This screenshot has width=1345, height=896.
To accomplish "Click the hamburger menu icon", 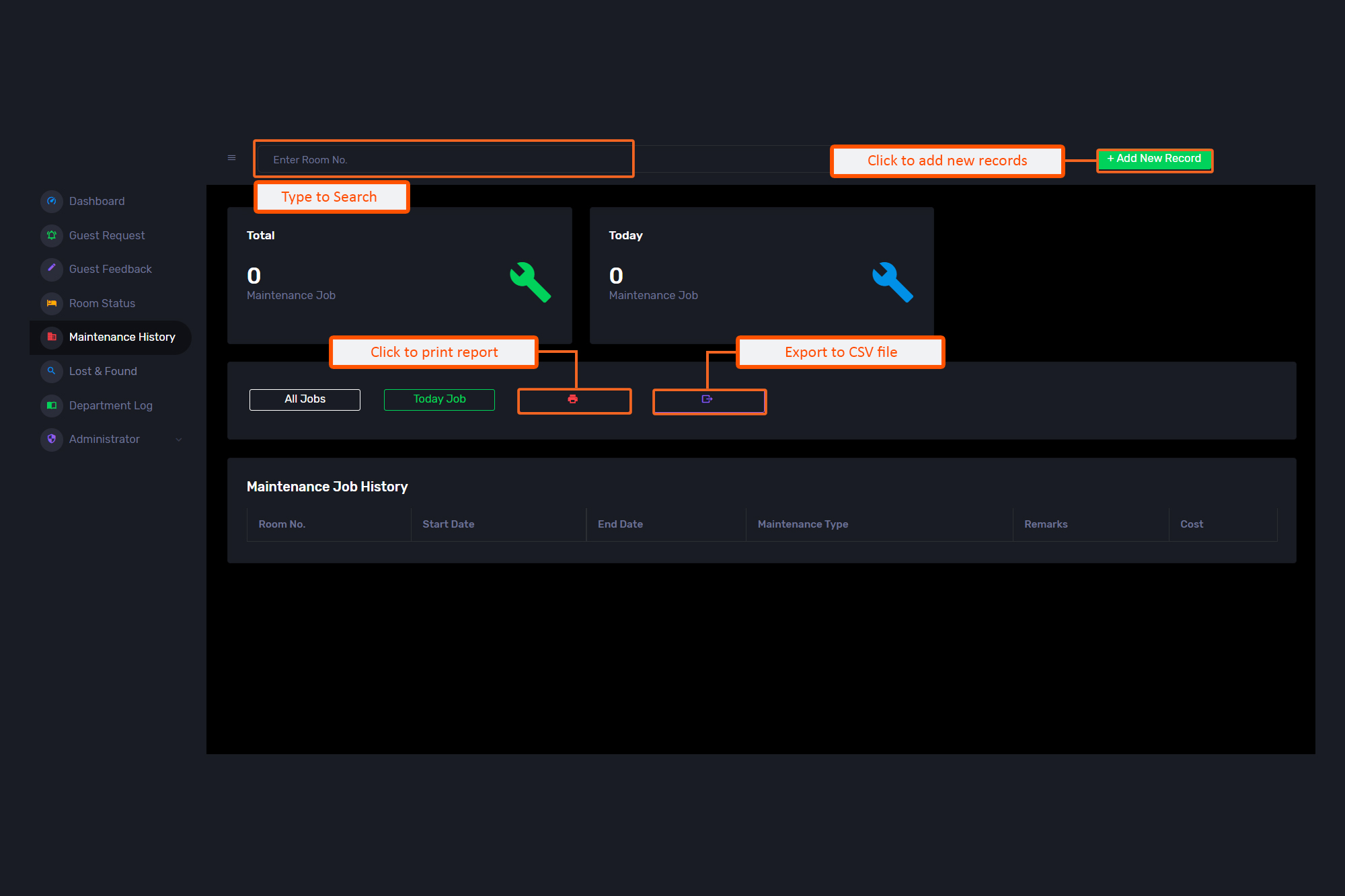I will (231, 158).
